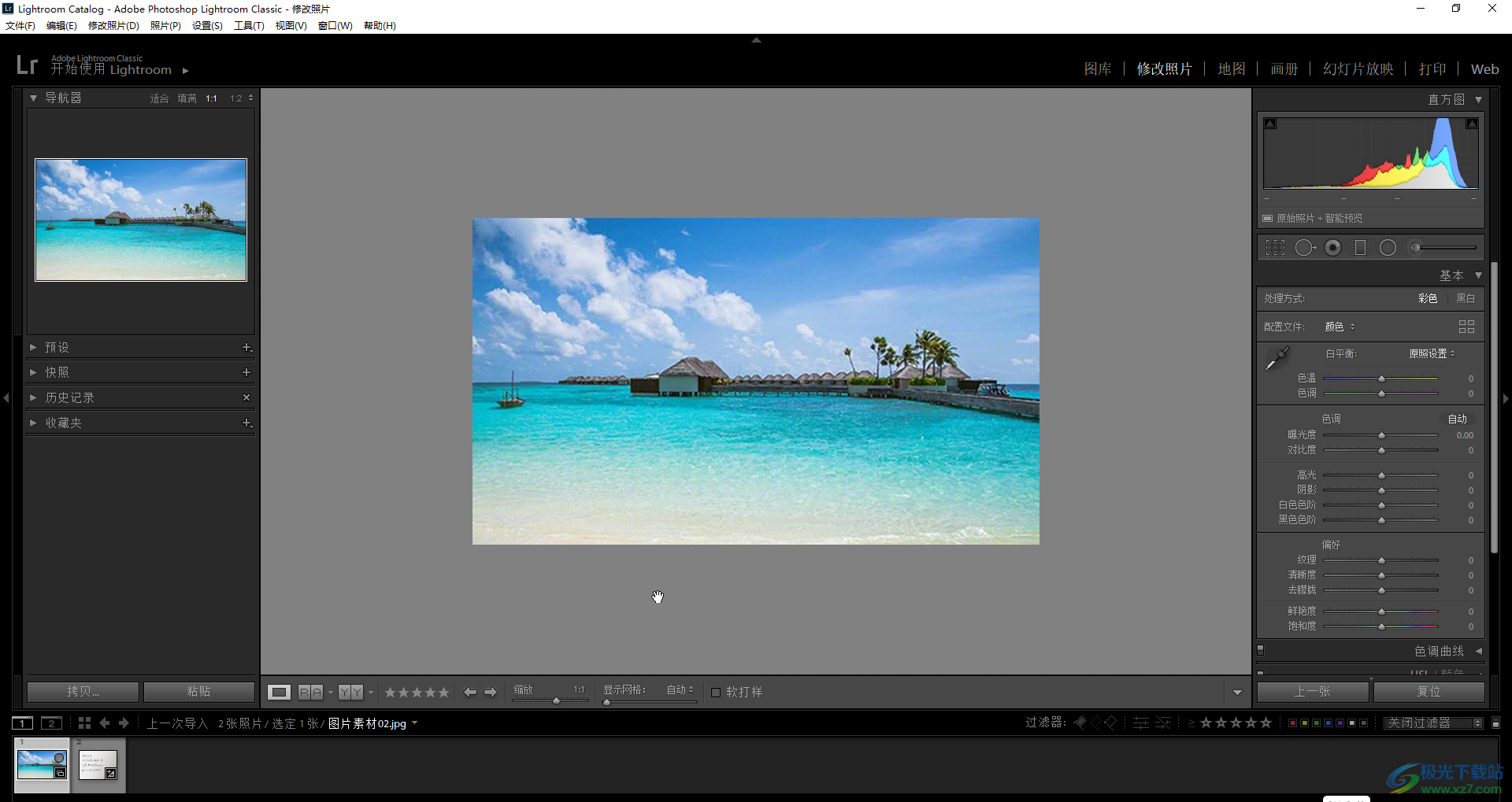The height and width of the screenshot is (802, 1512).
Task: Select main window display button 1
Action: (23, 723)
